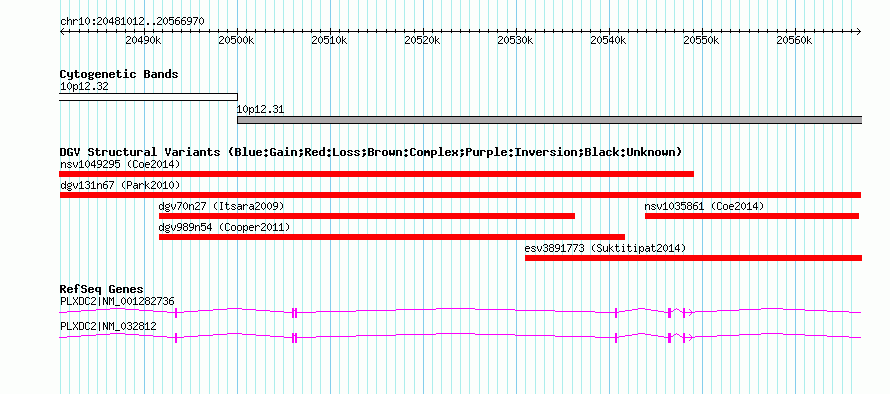
Task: Open the esv3891773 (Suktitipat2014) label
Action: pyautogui.click(x=606, y=248)
